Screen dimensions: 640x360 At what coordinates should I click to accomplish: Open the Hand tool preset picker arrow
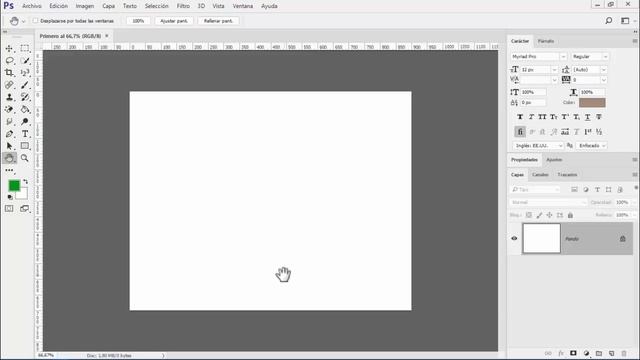click(x=23, y=21)
